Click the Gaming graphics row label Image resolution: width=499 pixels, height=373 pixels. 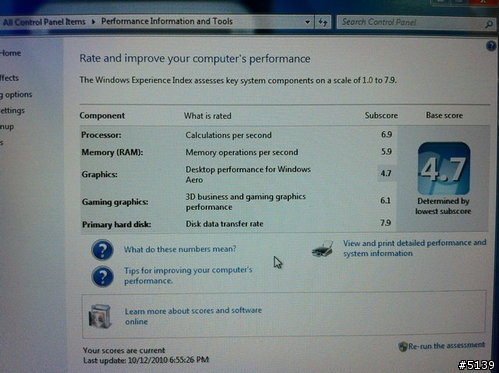115,202
